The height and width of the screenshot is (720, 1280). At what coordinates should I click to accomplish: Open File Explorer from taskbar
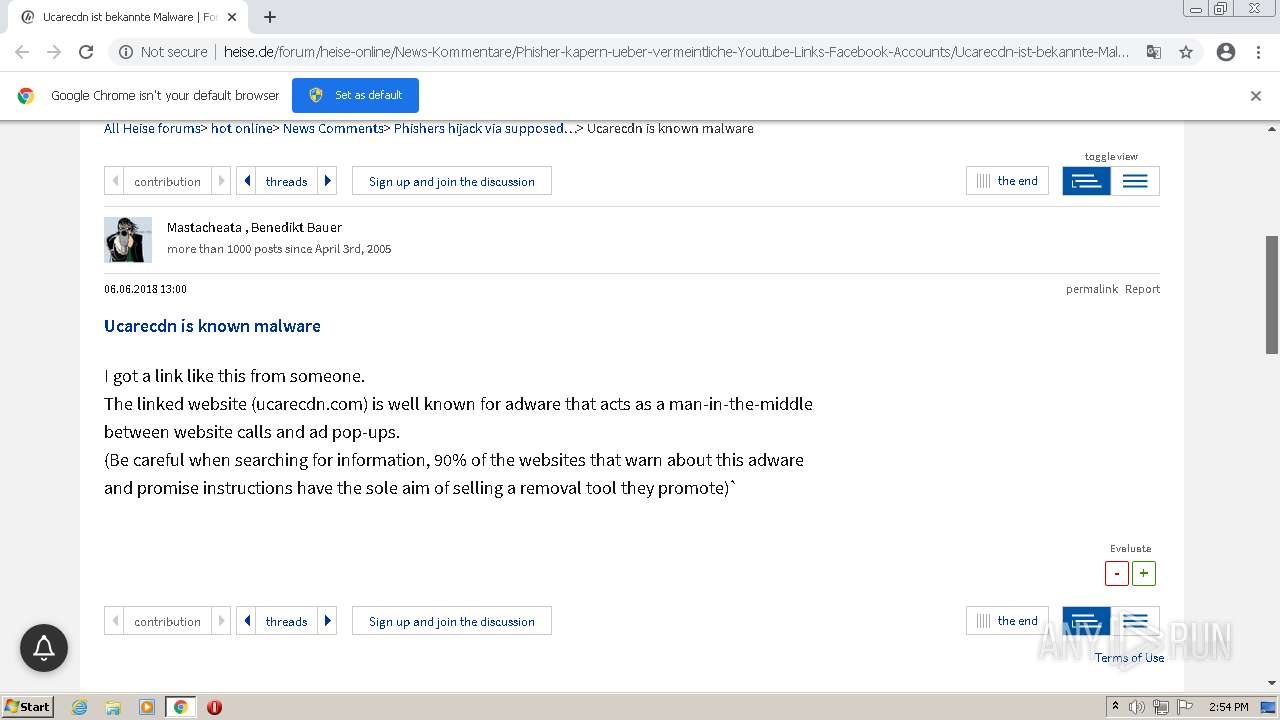click(x=113, y=707)
